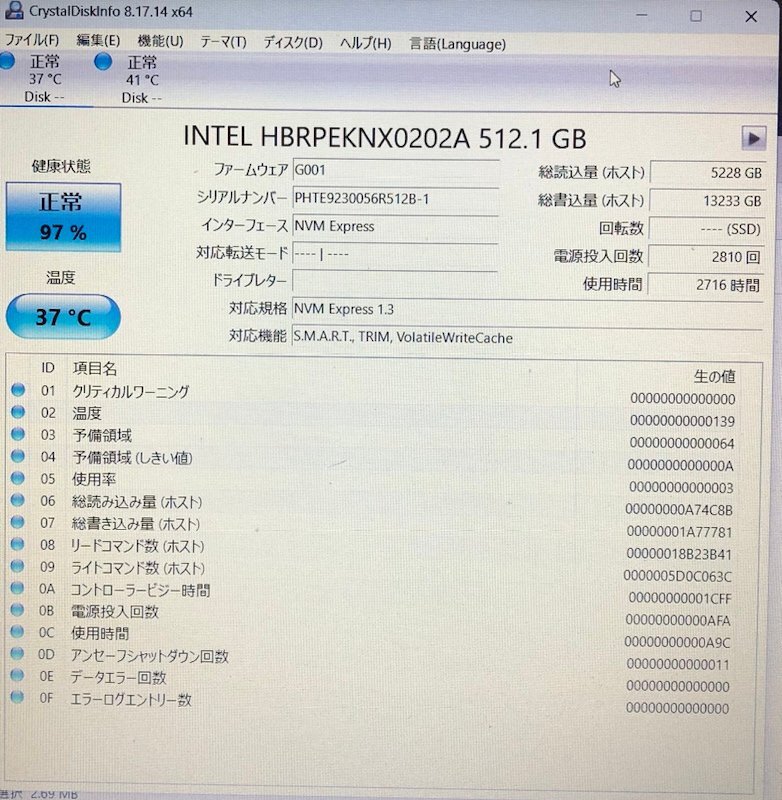
Task: Click the blue status dot for ID 09
Action: click(x=17, y=566)
